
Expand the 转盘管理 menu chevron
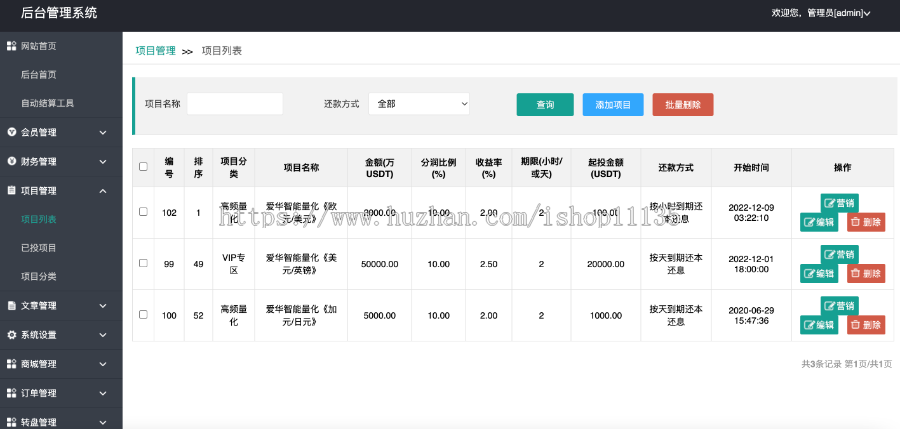[x=103, y=423]
